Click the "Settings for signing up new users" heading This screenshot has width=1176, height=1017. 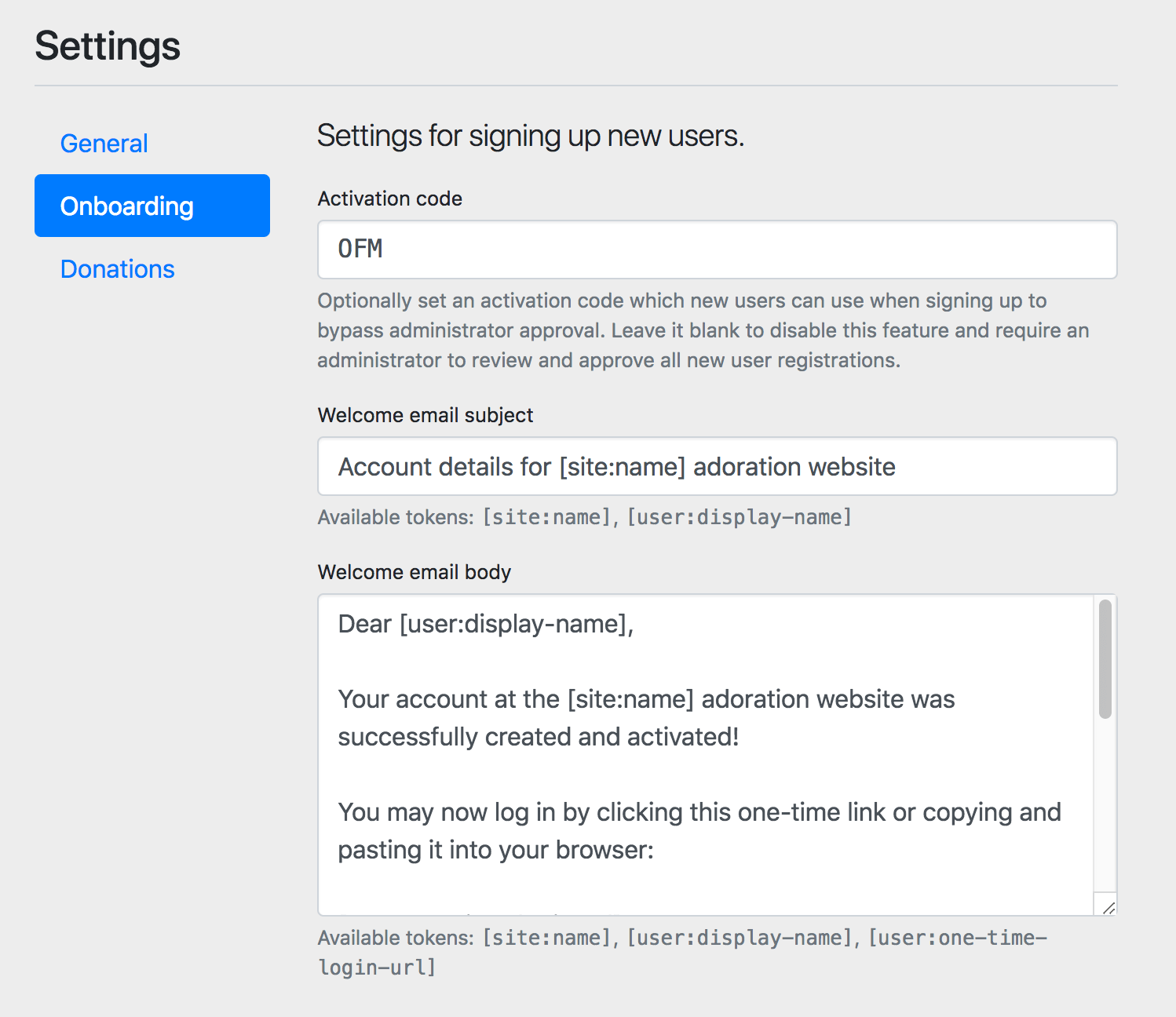530,136
